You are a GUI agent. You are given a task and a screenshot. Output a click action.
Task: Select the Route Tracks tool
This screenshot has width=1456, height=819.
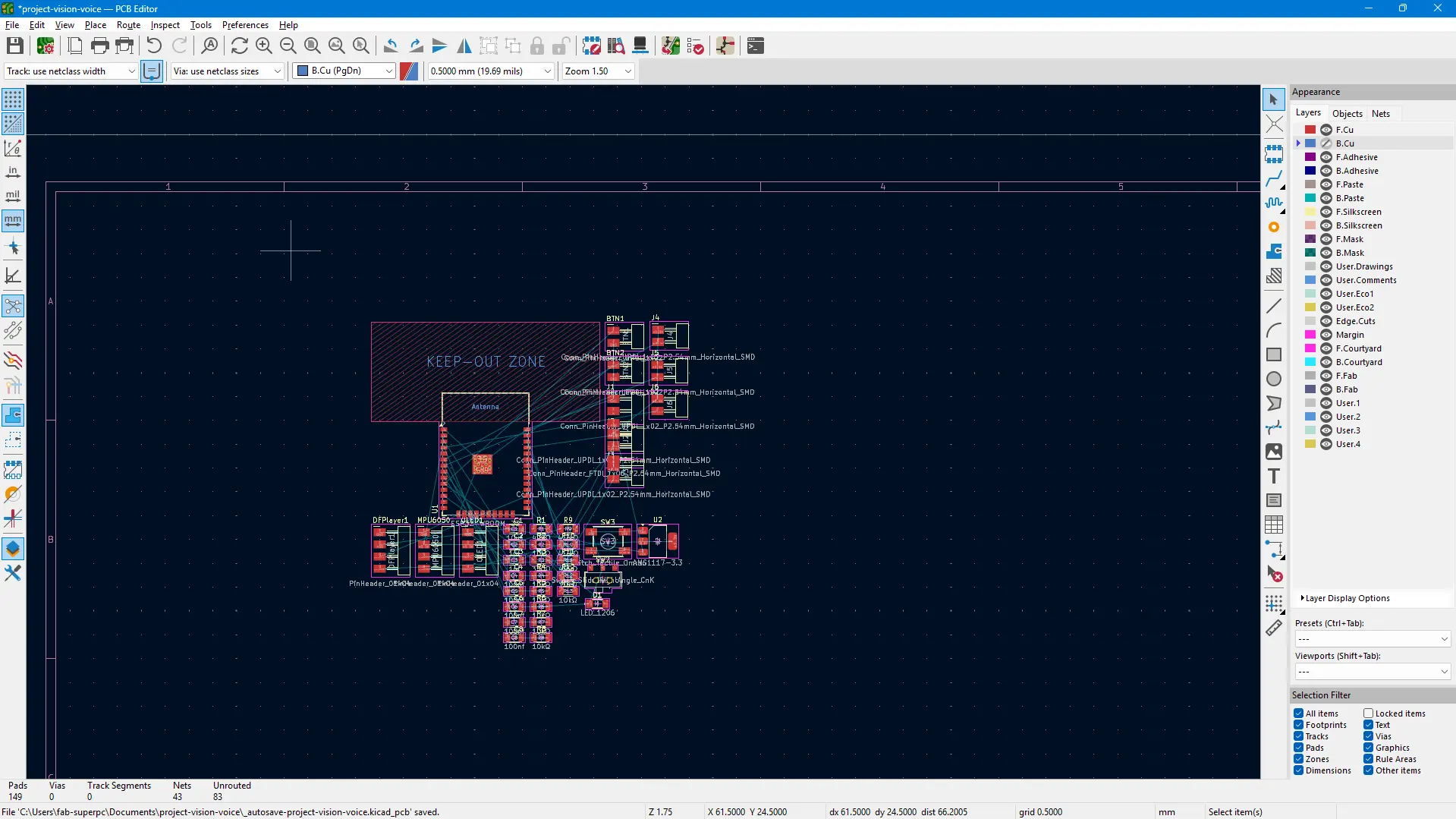click(x=1274, y=180)
